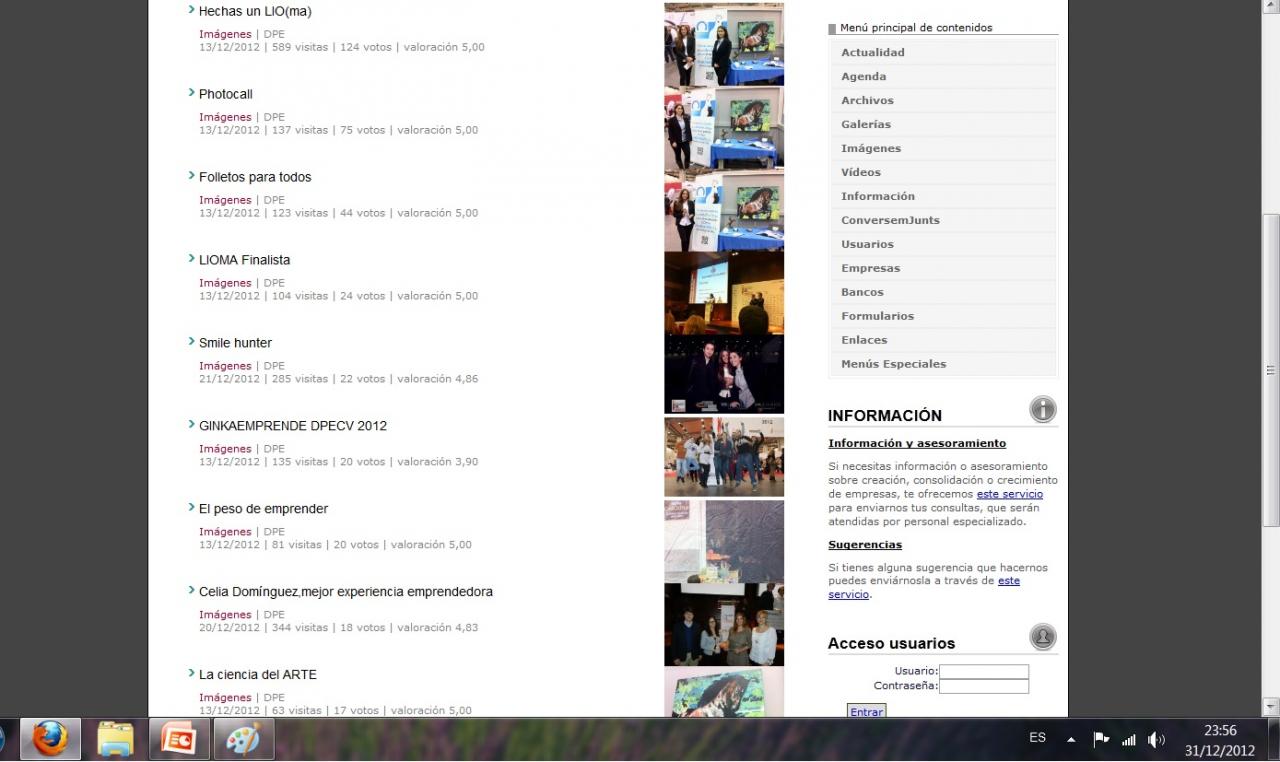Open the Photocall title link
This screenshot has width=1280, height=762.
(226, 94)
